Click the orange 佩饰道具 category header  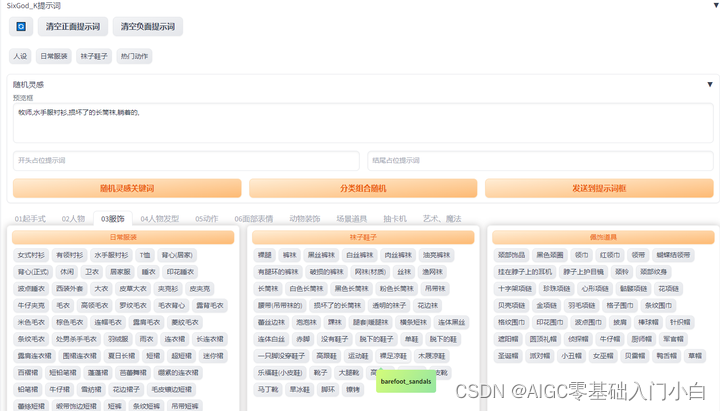coord(603,237)
